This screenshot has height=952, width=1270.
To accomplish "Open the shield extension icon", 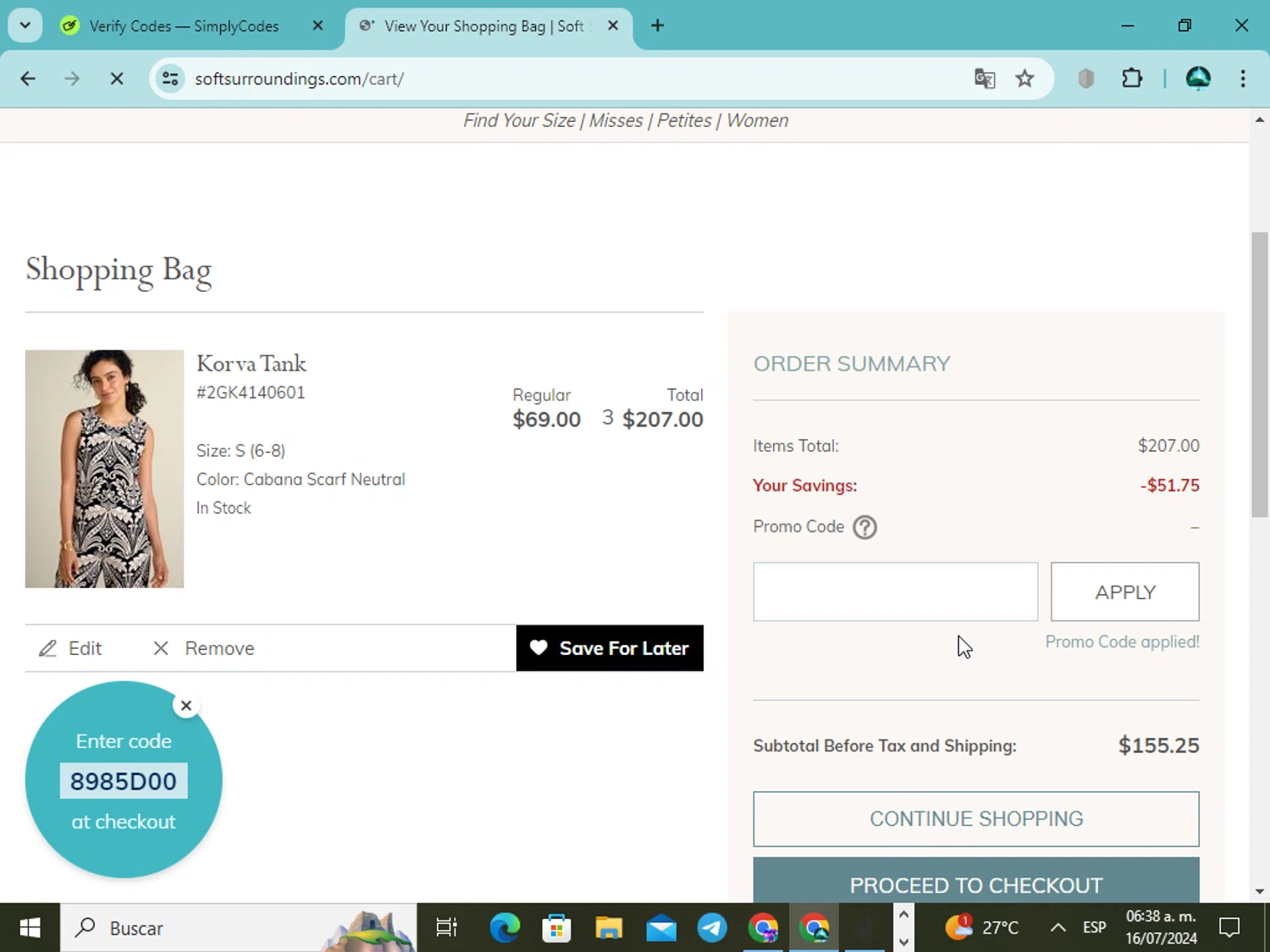I will 1086,79.
